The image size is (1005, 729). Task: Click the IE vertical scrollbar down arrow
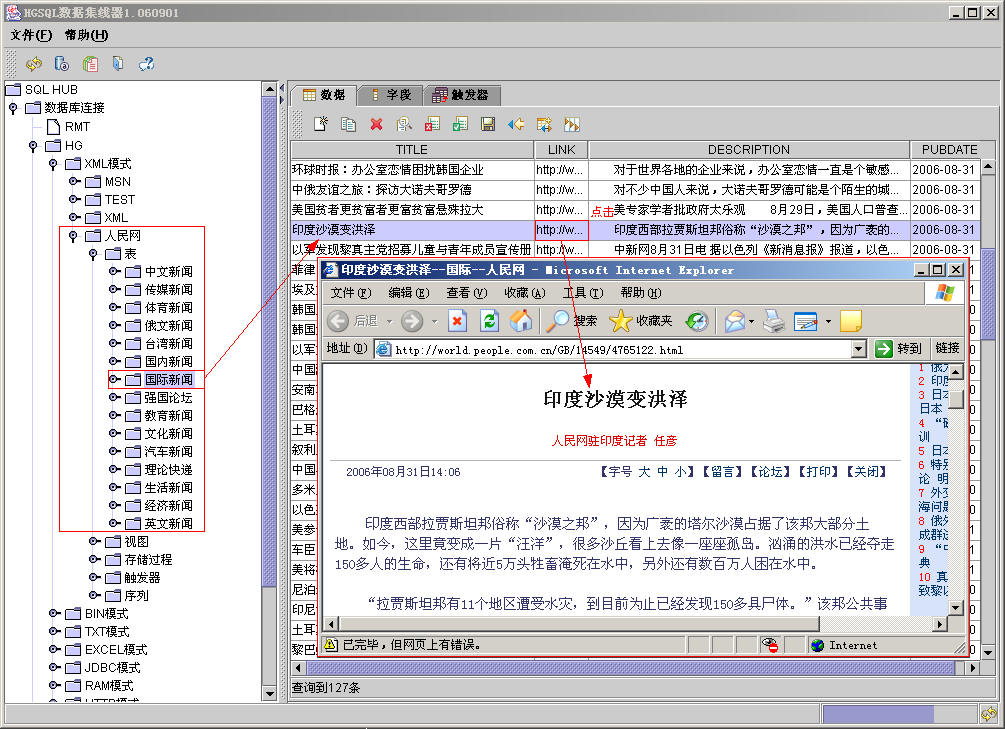956,607
